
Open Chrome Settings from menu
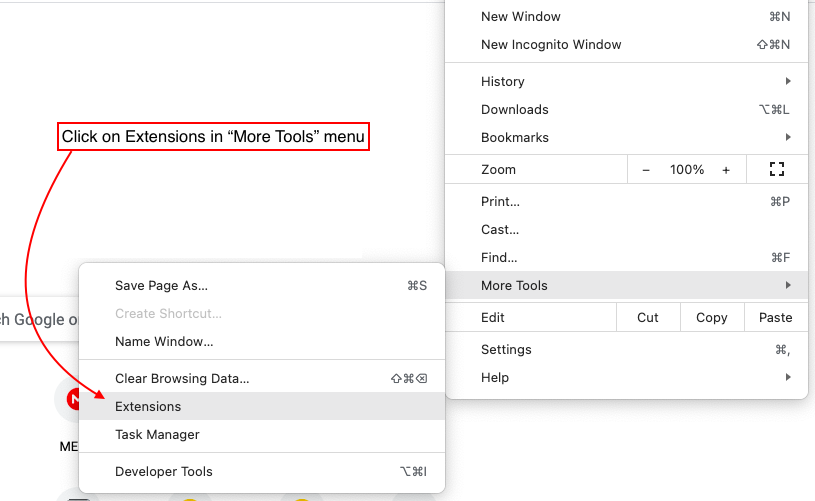(506, 350)
